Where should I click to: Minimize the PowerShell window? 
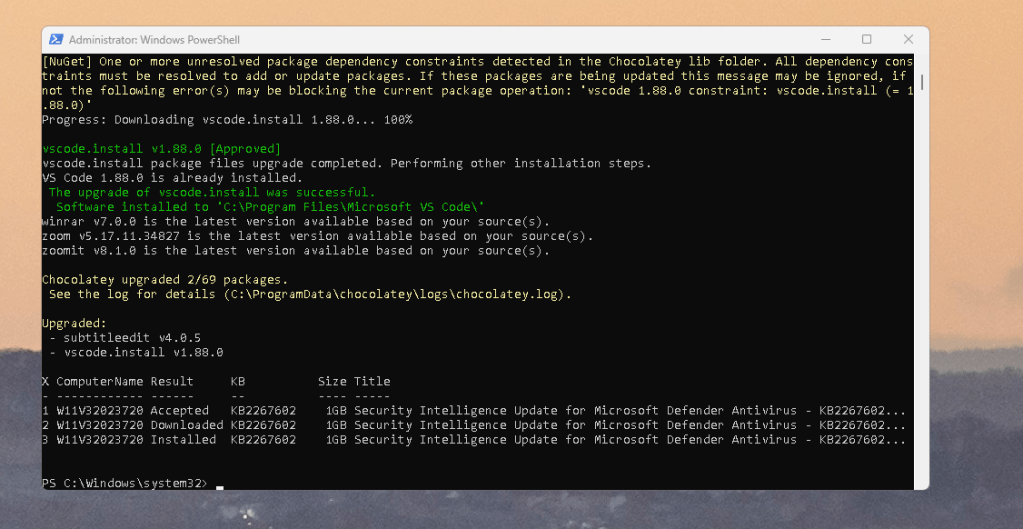(x=825, y=40)
